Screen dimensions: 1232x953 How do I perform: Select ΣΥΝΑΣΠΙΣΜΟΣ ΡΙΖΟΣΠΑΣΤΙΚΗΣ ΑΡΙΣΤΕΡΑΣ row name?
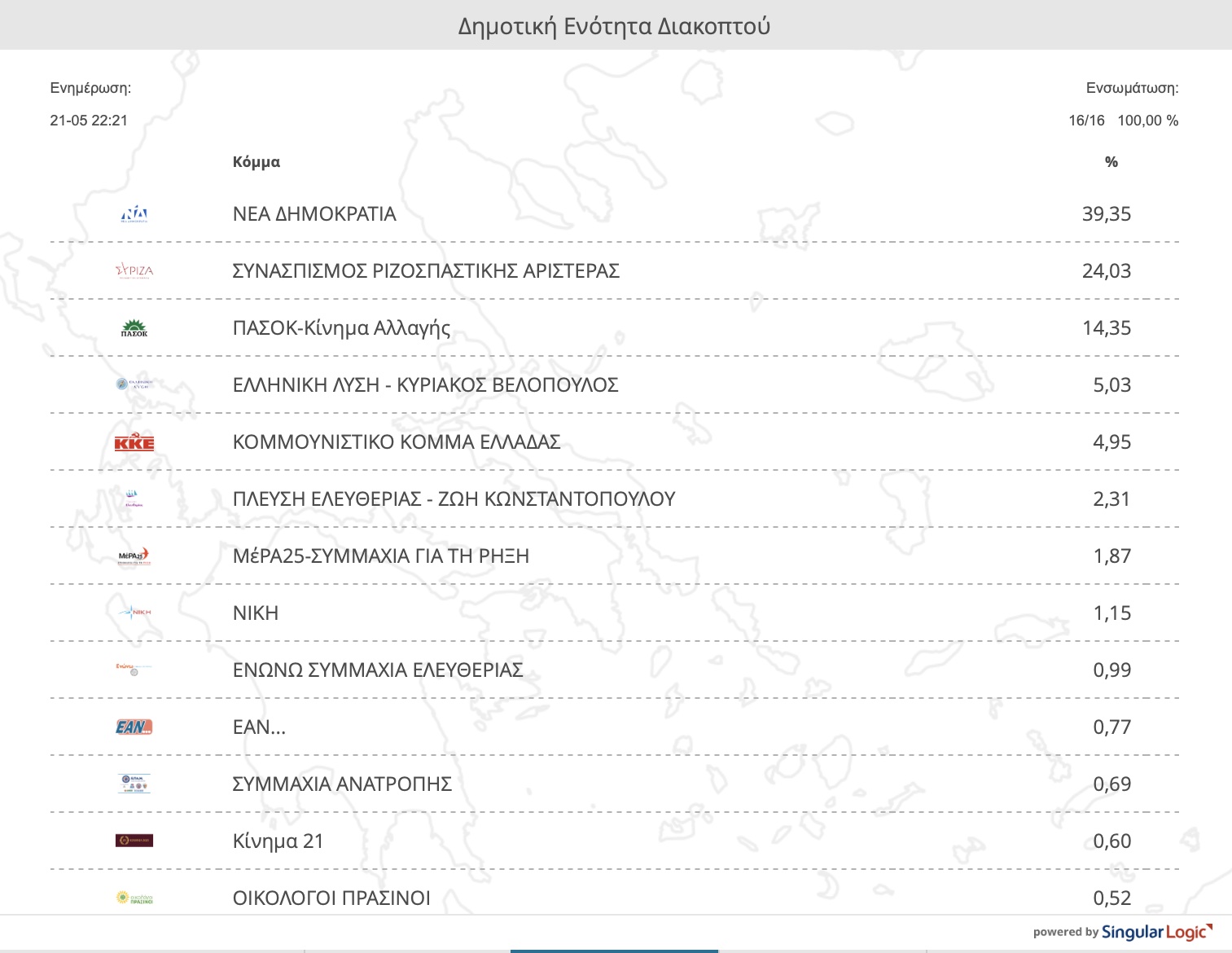[426, 271]
